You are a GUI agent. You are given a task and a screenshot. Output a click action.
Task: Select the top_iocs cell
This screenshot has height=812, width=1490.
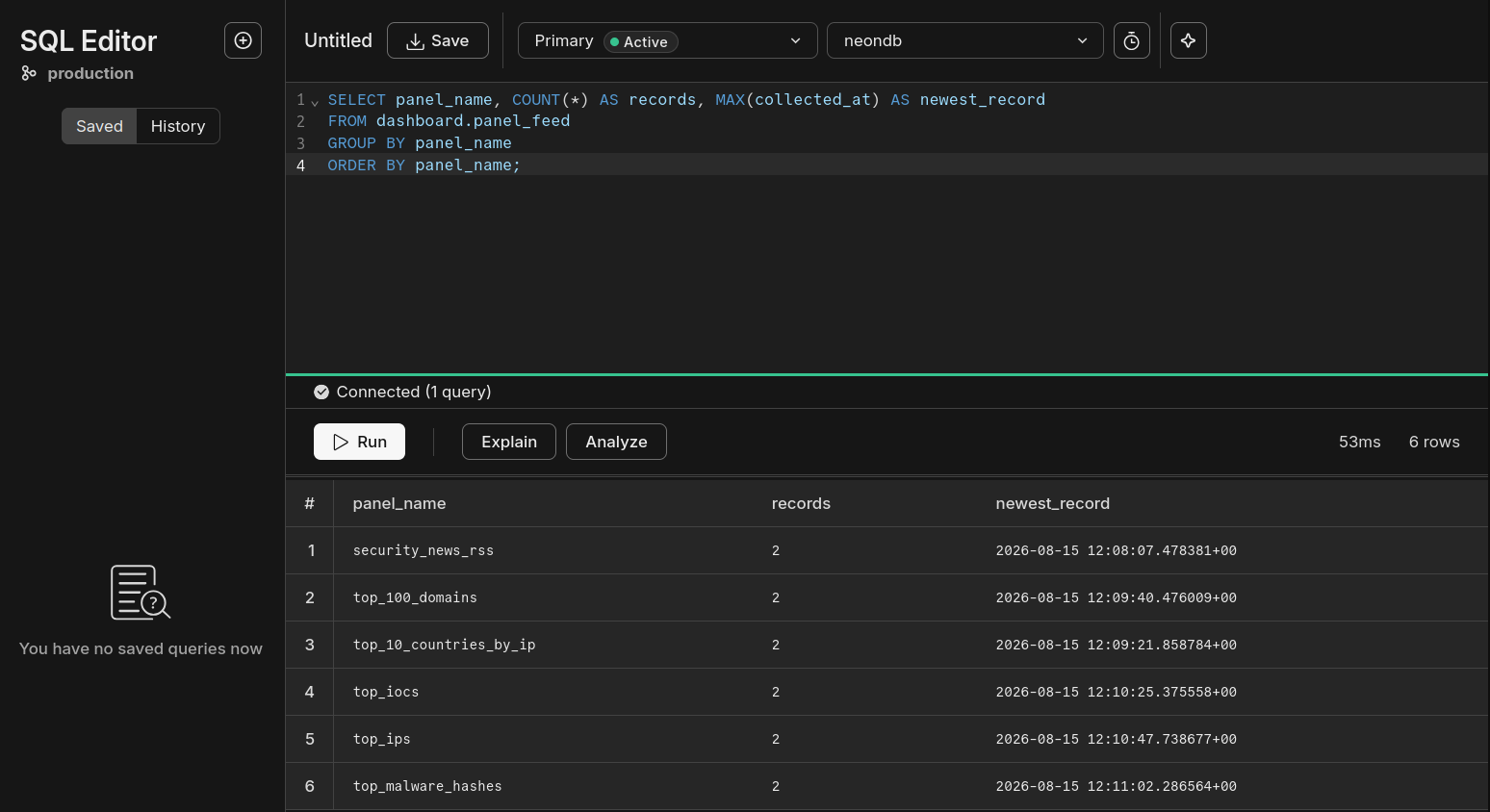tap(386, 692)
